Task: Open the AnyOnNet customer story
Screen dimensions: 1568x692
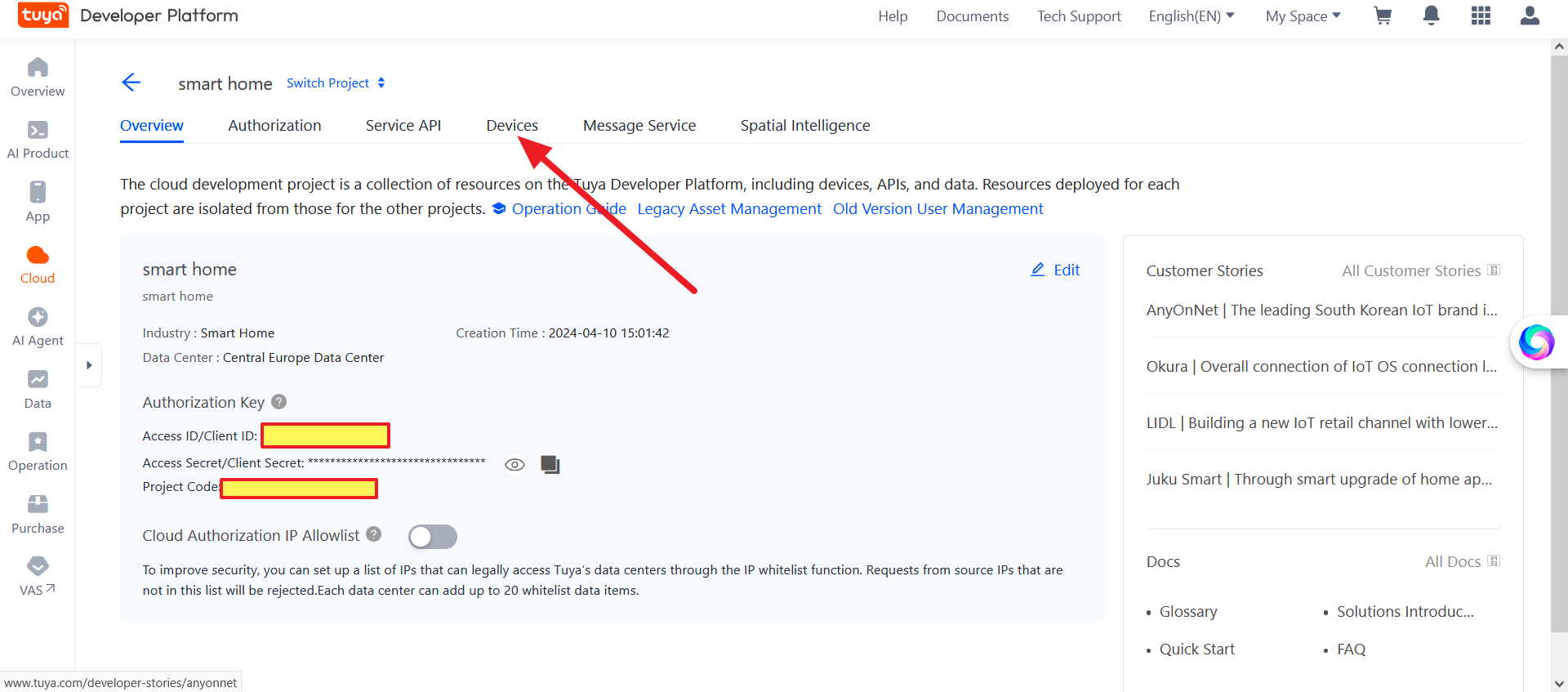Action: coord(1322,310)
